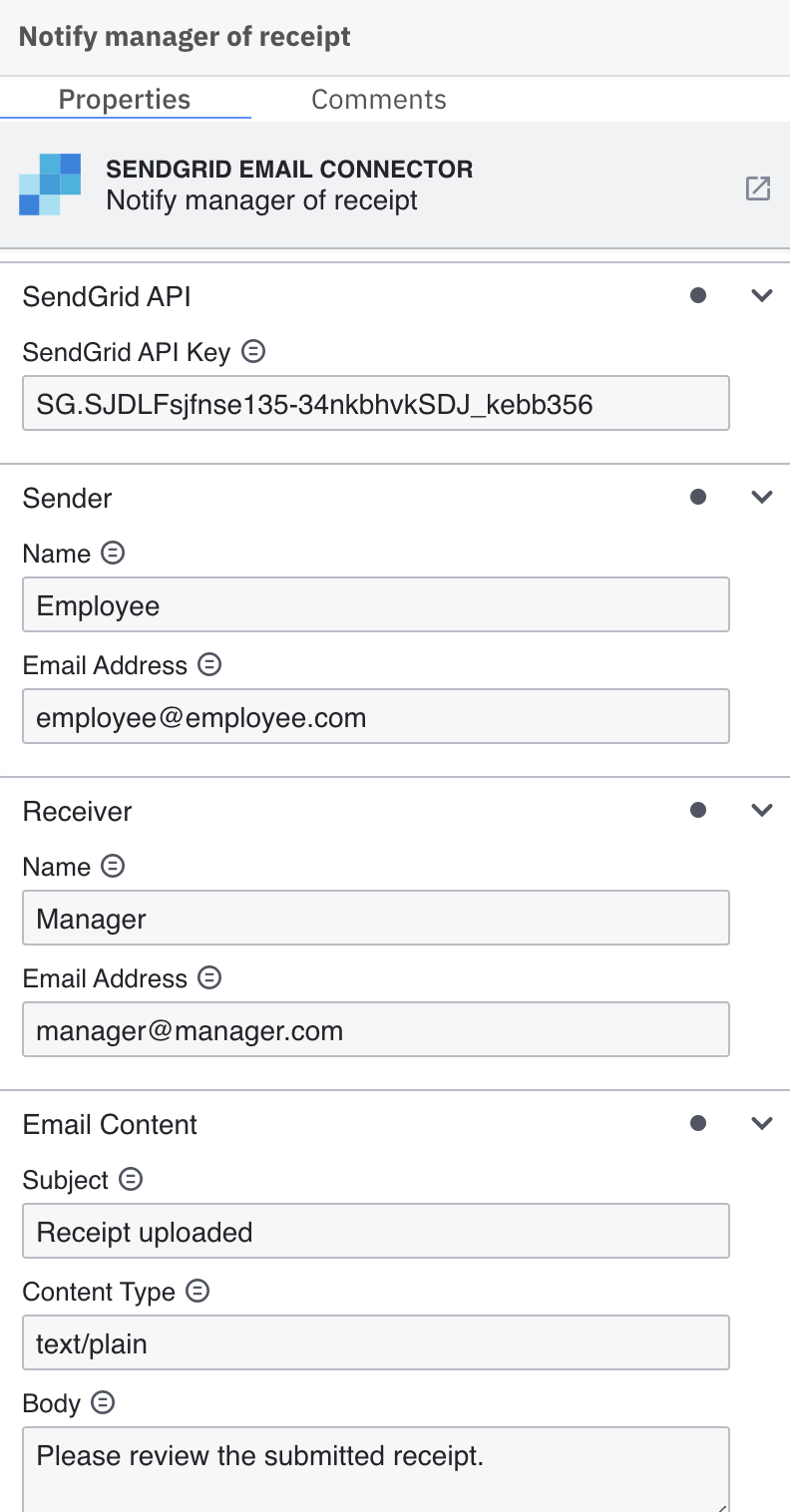Click the FEEL icon next to Receiver Email Address
The width and height of the screenshot is (790, 1512).
[208, 977]
